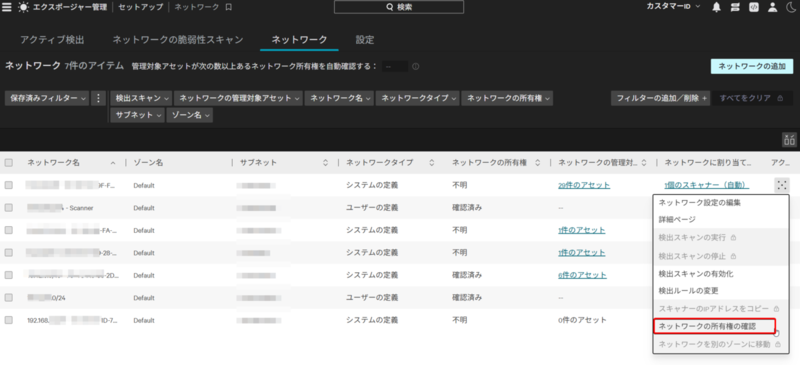800x365 pixels.
Task: Choose ネットワーク設定の編集 from the menu
Action: pos(720,203)
